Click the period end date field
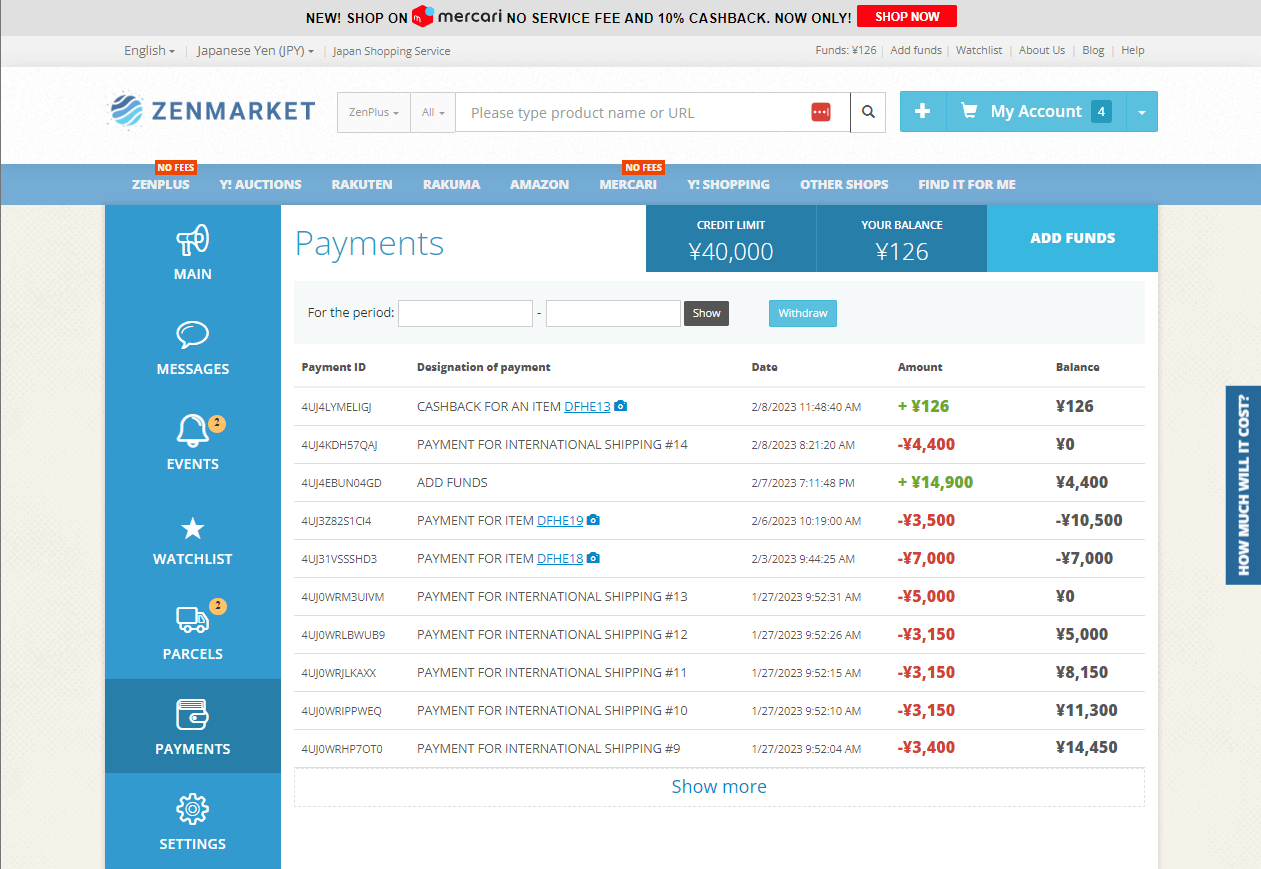Viewport: 1261px width, 869px height. 613,313
